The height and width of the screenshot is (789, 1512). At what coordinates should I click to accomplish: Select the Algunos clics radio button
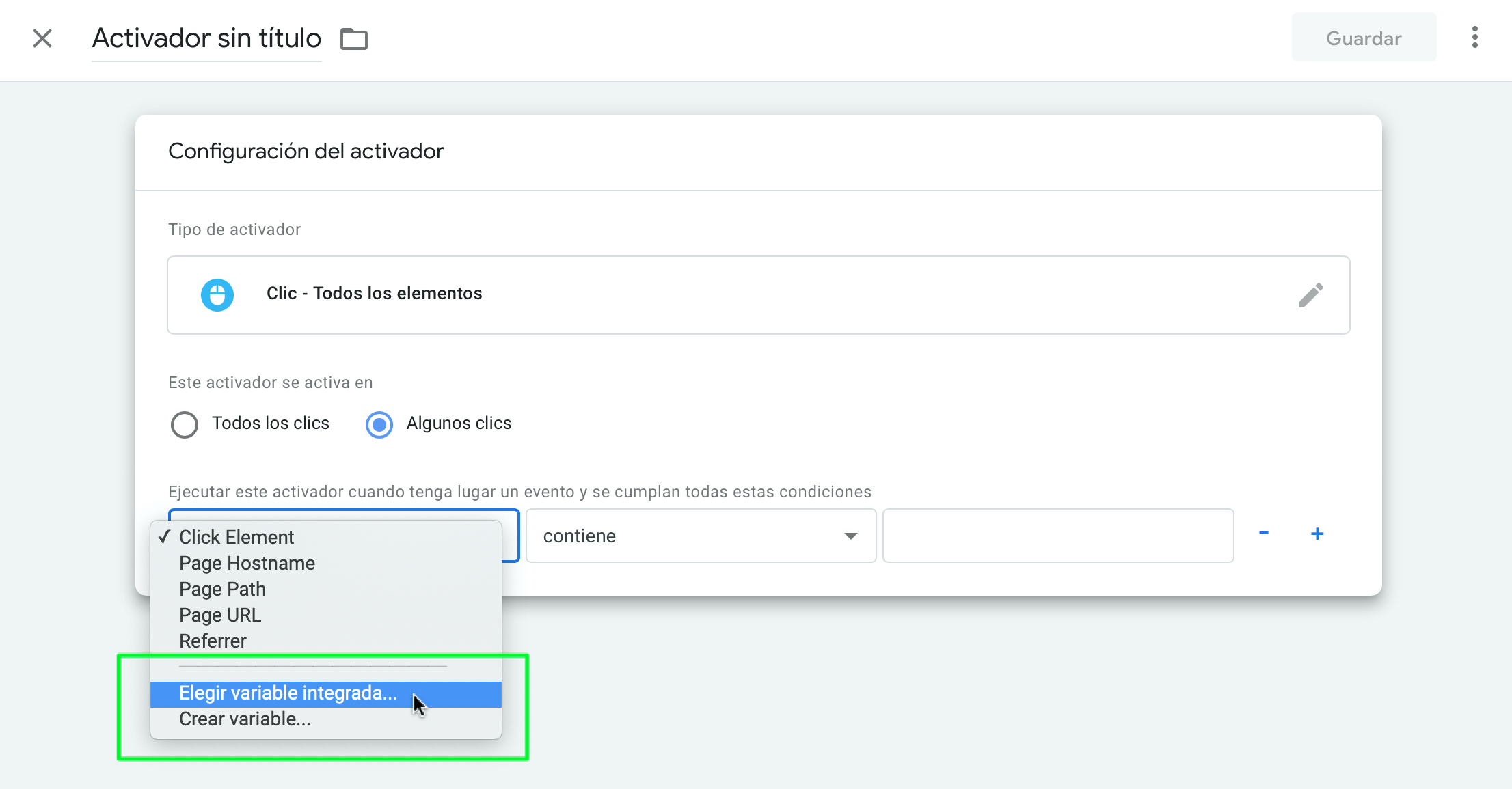(379, 424)
